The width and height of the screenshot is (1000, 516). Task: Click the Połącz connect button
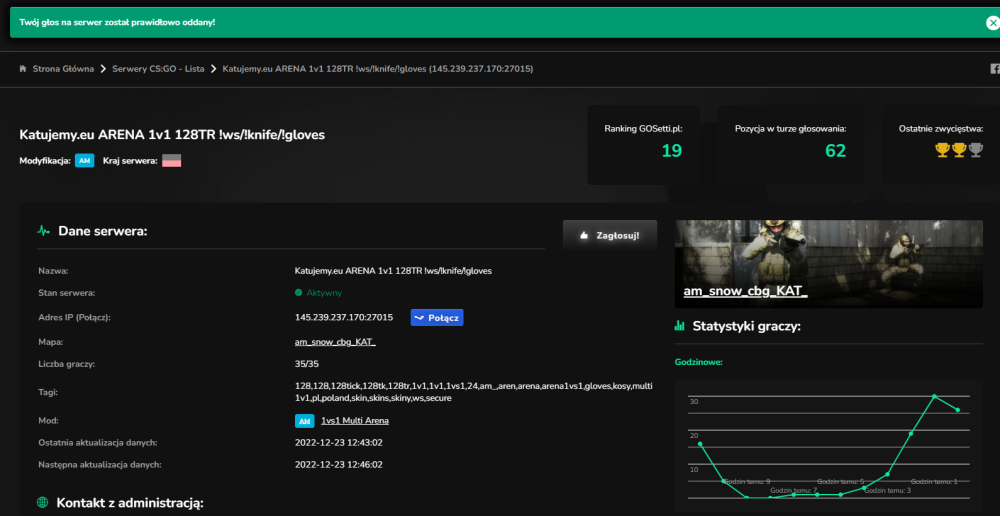click(x=437, y=318)
